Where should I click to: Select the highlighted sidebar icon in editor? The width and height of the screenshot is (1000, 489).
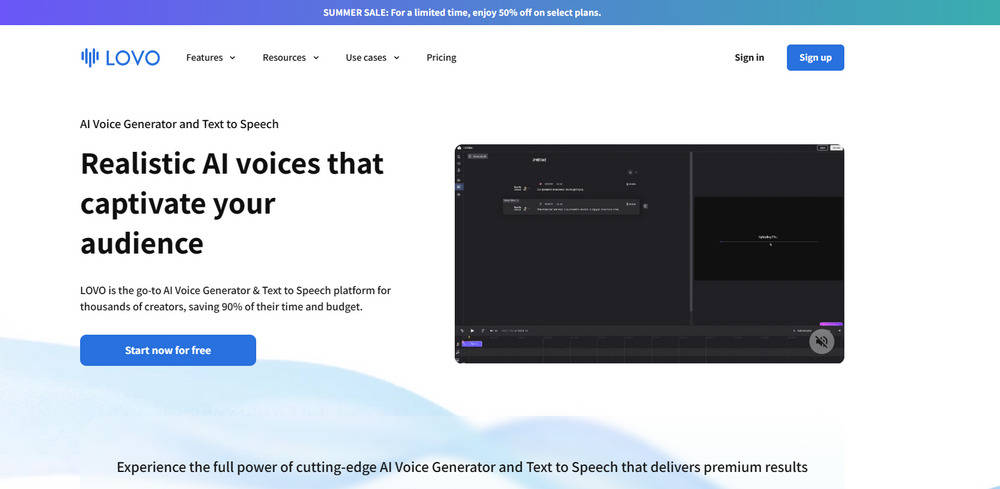tap(460, 187)
